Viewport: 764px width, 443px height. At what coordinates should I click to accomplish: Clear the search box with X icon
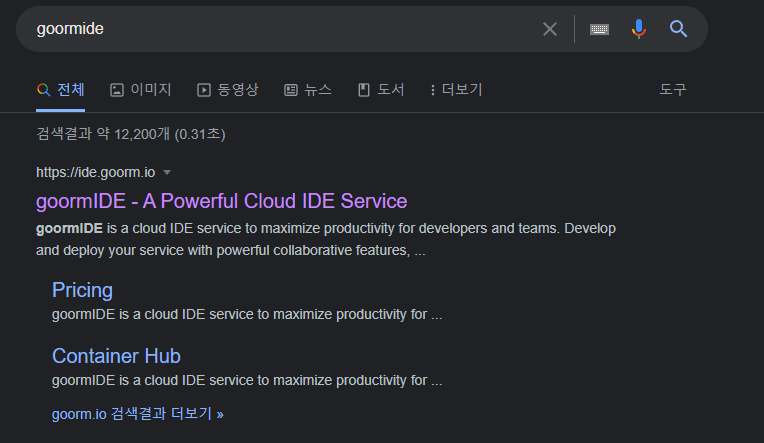[550, 29]
